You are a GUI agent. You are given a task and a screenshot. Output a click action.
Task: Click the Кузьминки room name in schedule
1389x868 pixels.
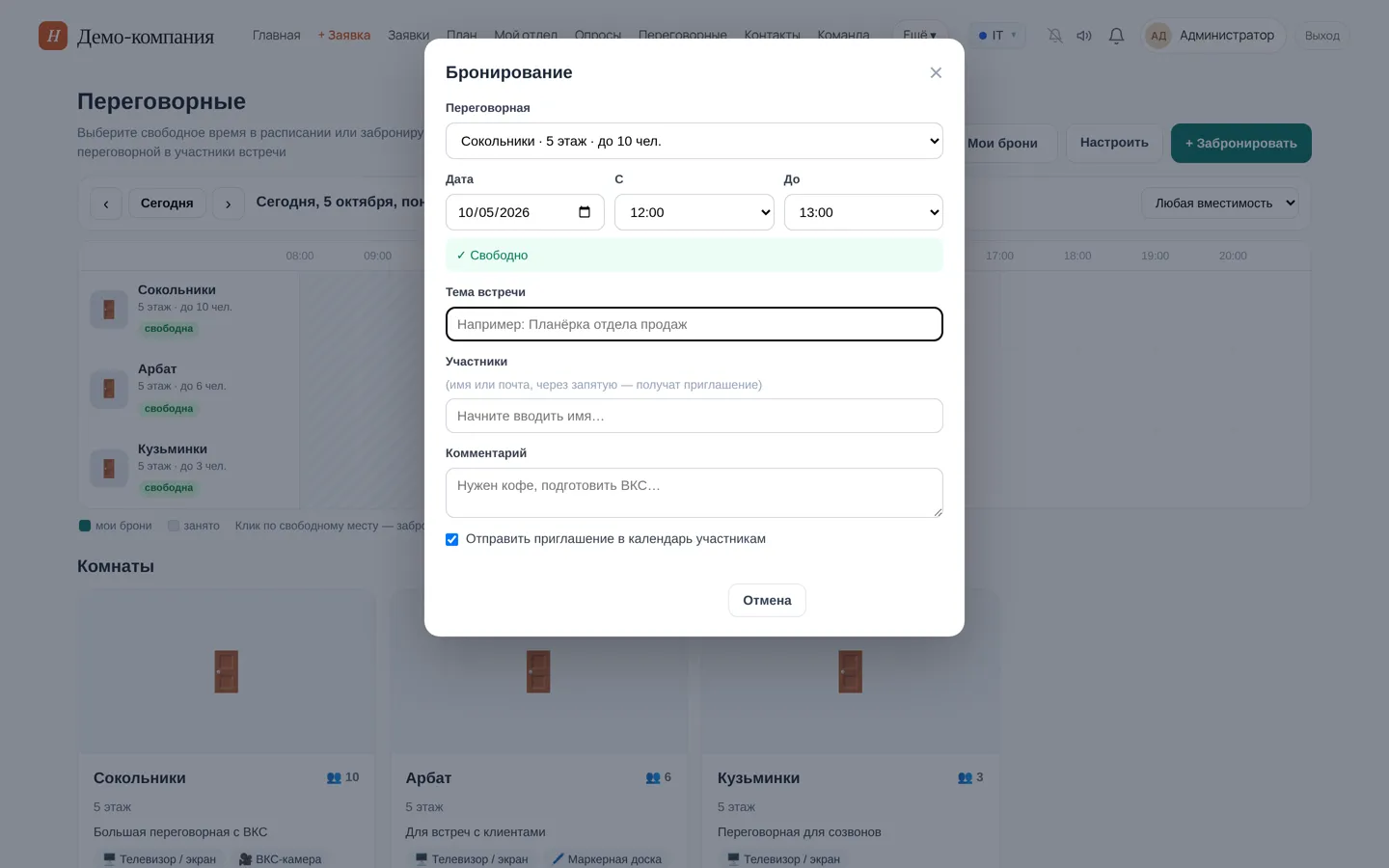tap(173, 449)
